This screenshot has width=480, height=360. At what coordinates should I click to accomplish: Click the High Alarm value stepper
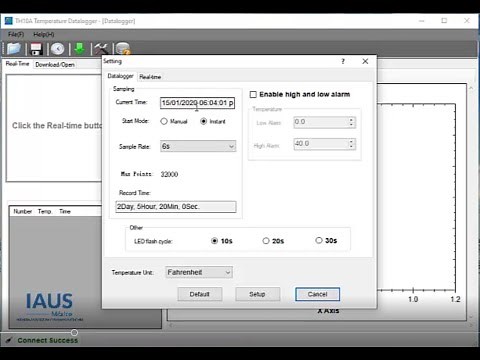[351, 144]
